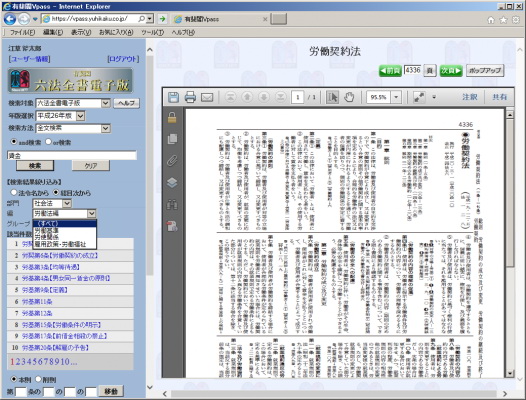The height and width of the screenshot is (400, 526).
Task: Click the browser back arrow button
Action: click(10, 19)
